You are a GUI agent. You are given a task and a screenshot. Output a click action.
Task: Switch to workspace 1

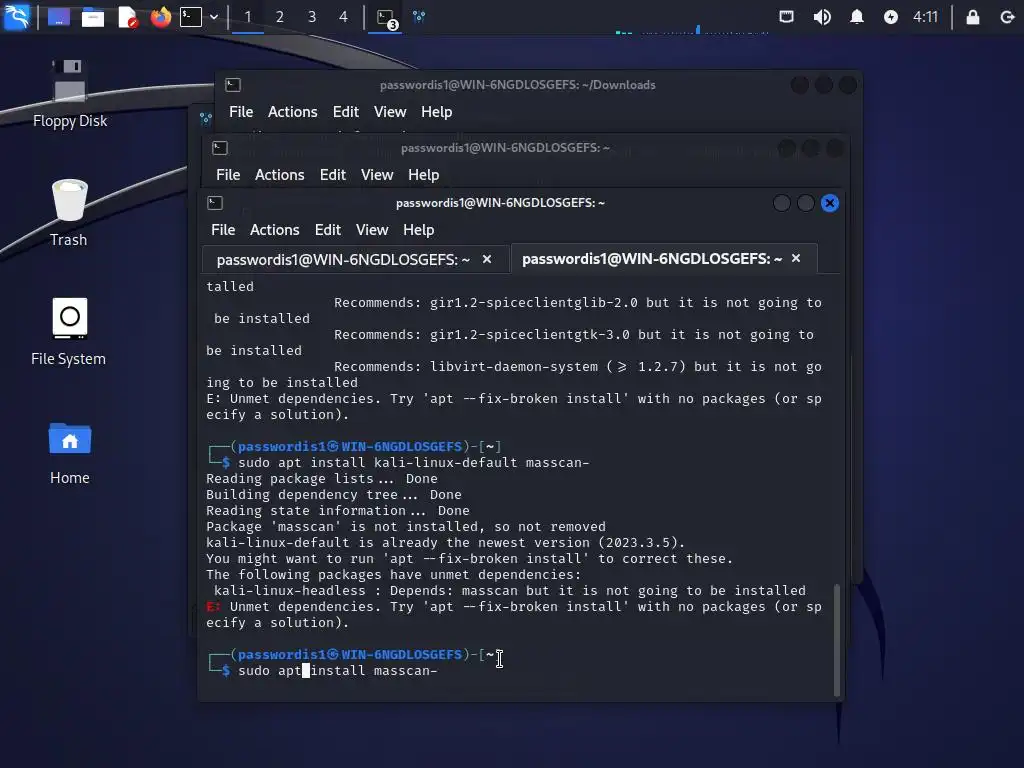tap(248, 17)
